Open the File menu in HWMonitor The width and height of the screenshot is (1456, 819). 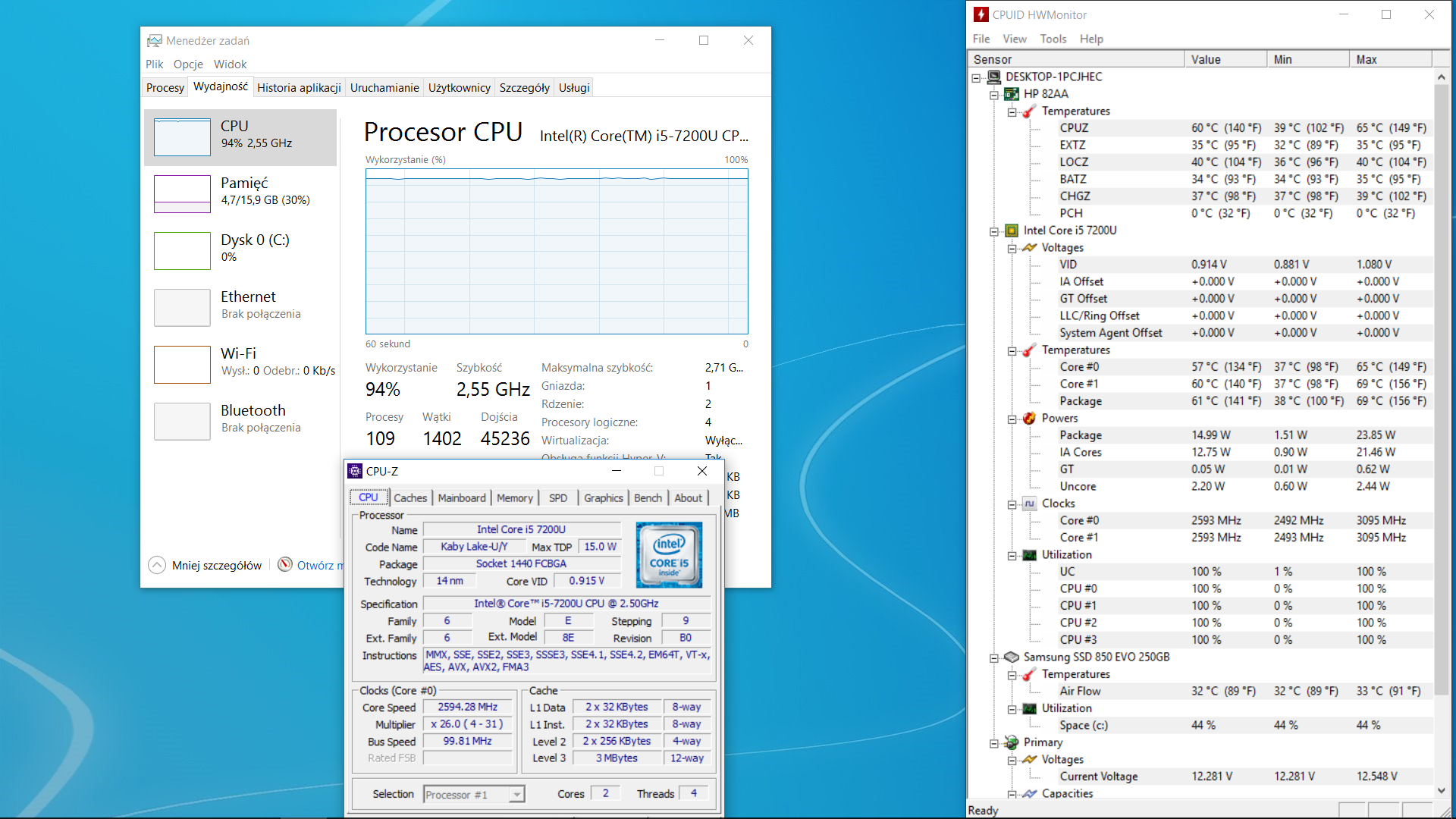tap(981, 39)
